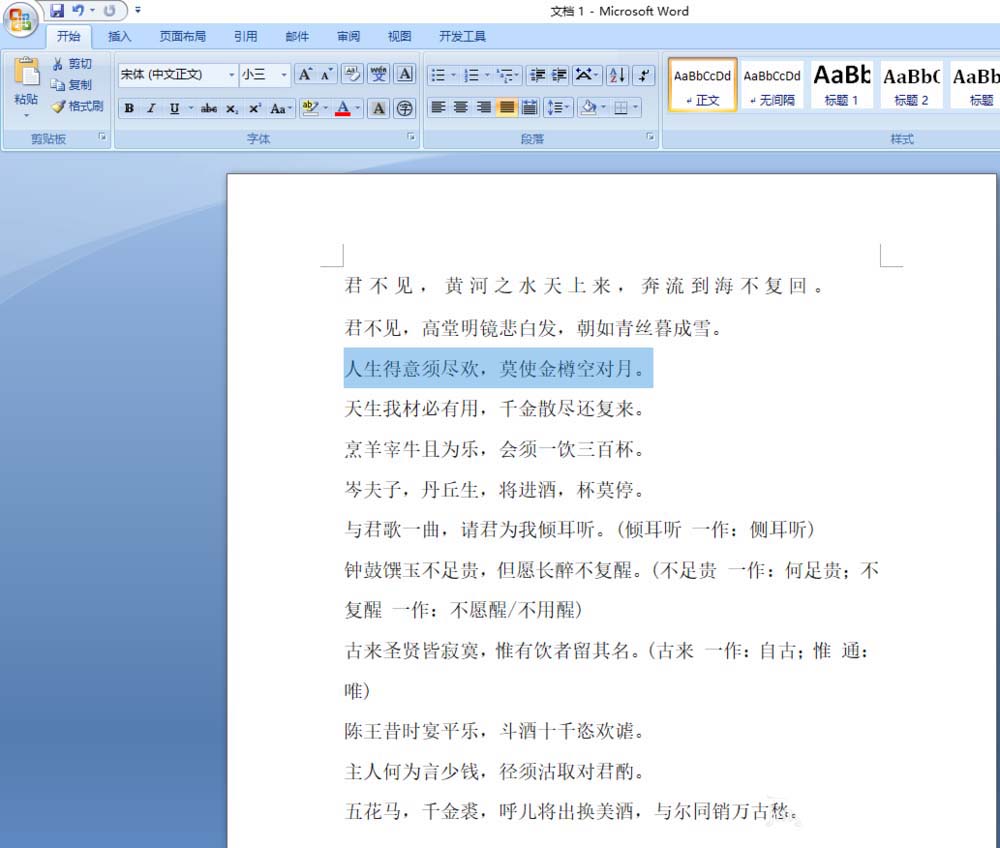Toggle superscript formatting
The image size is (1000, 848).
point(254,108)
